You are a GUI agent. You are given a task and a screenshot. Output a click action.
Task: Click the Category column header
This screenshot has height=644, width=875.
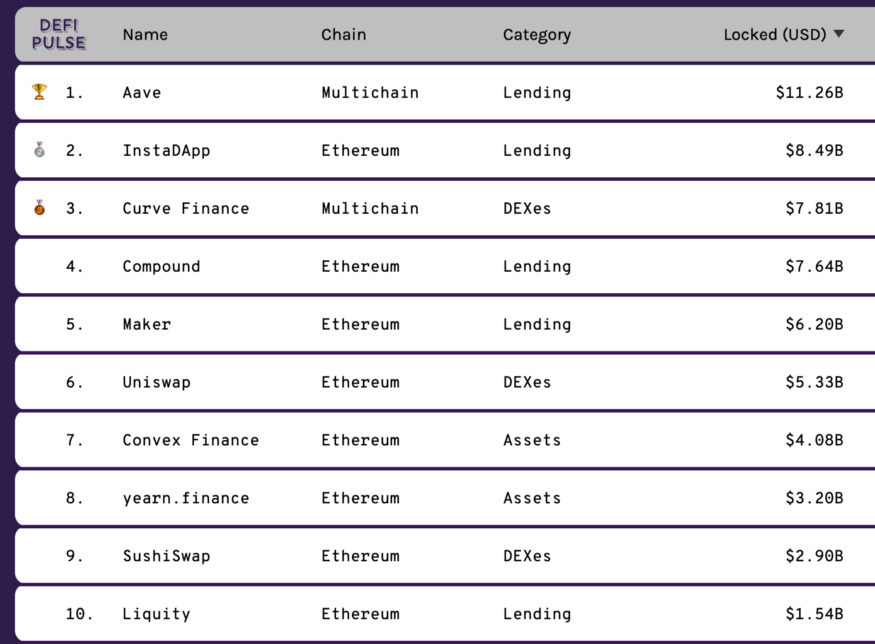click(537, 34)
